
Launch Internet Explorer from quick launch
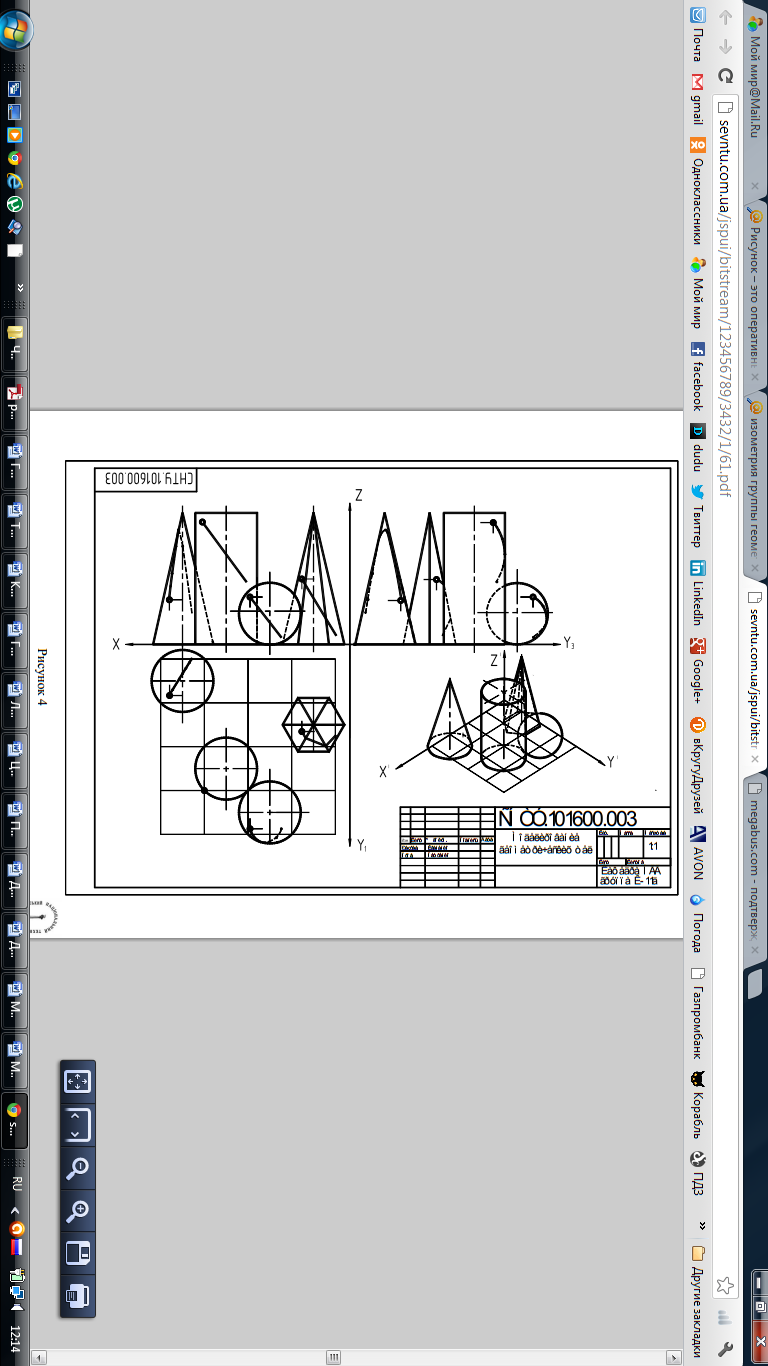click(15, 180)
